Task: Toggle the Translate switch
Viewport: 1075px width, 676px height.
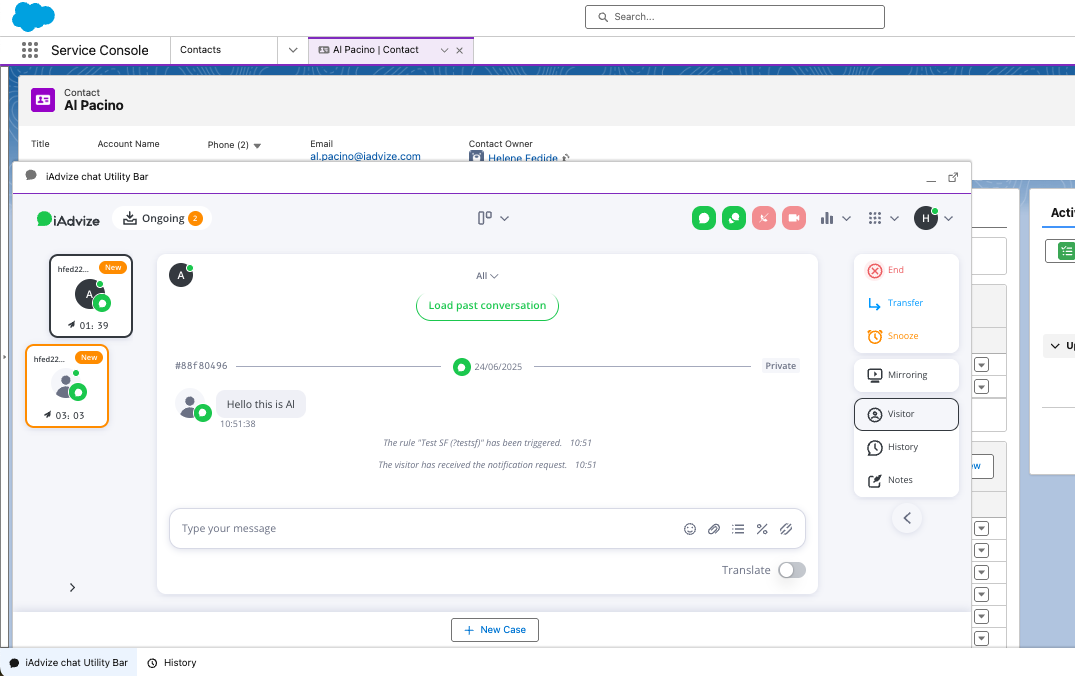Action: point(792,570)
